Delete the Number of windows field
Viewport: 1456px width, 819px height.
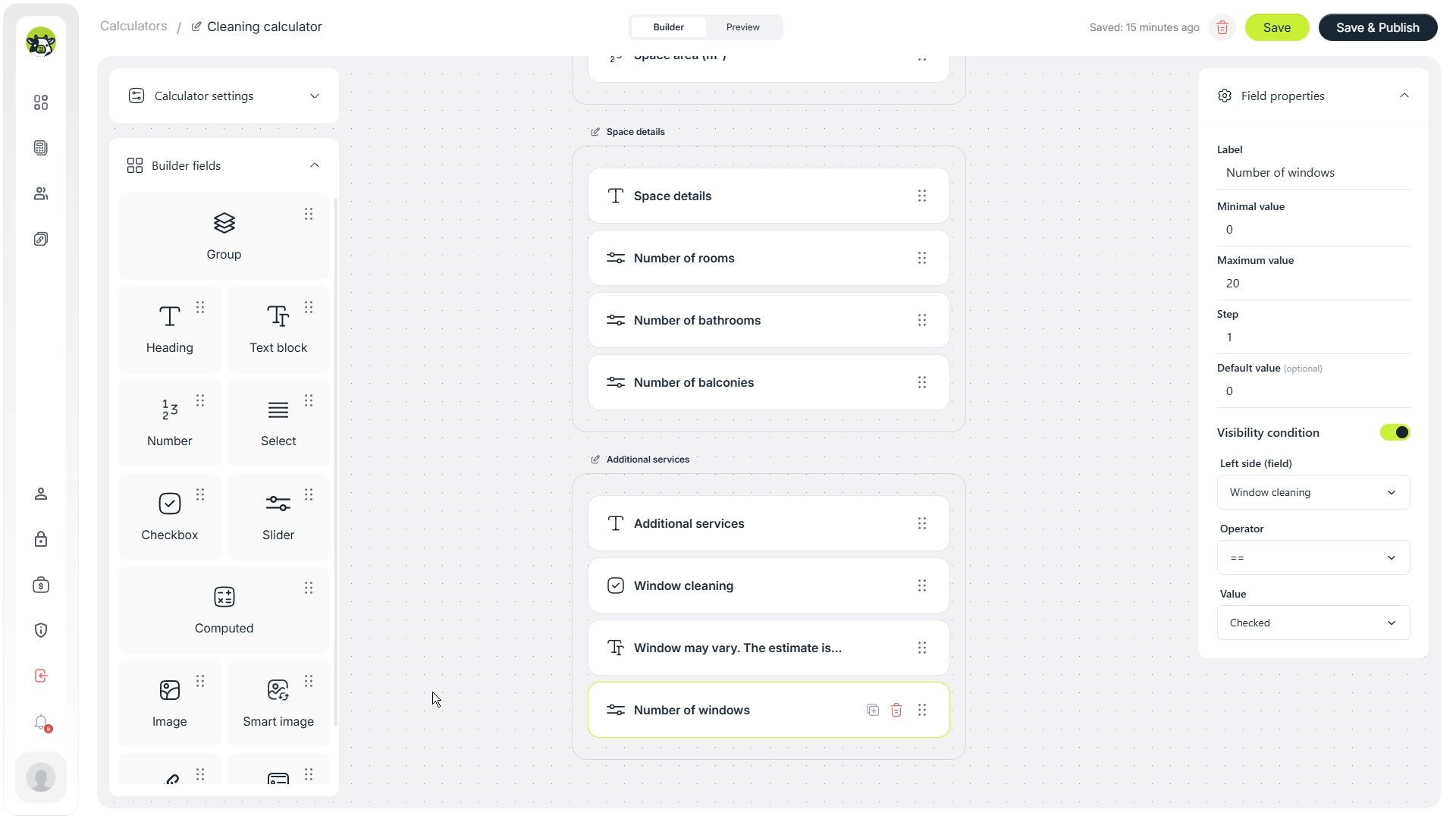coord(896,710)
